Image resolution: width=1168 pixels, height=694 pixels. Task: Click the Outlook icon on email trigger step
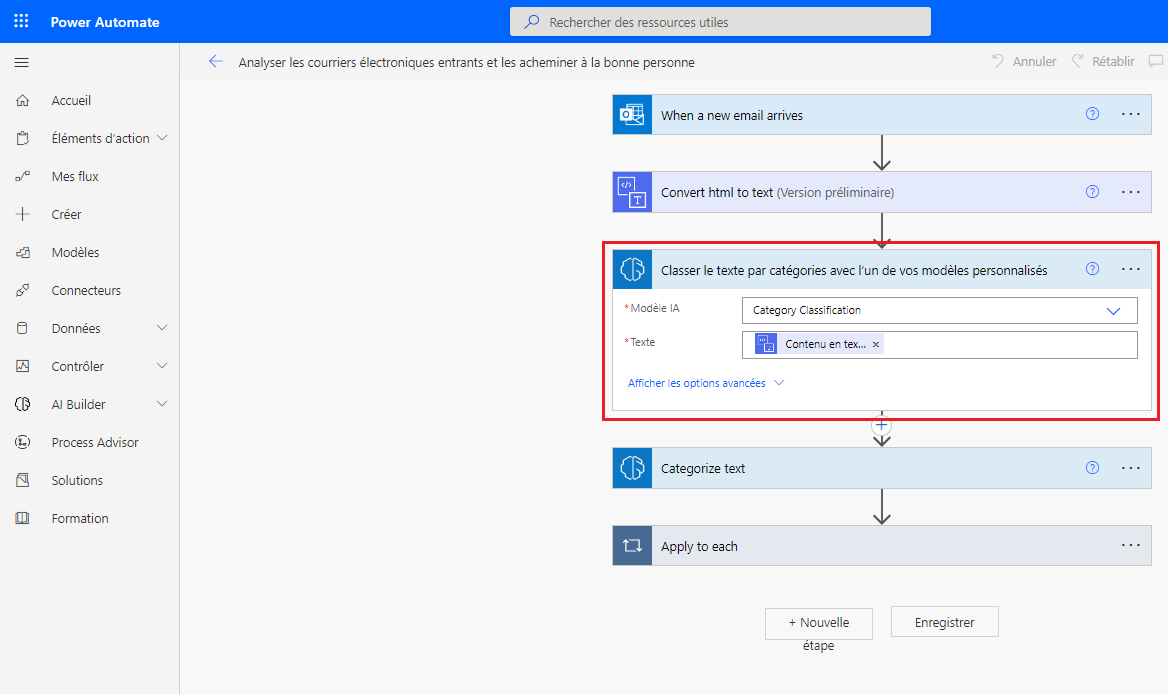point(632,115)
